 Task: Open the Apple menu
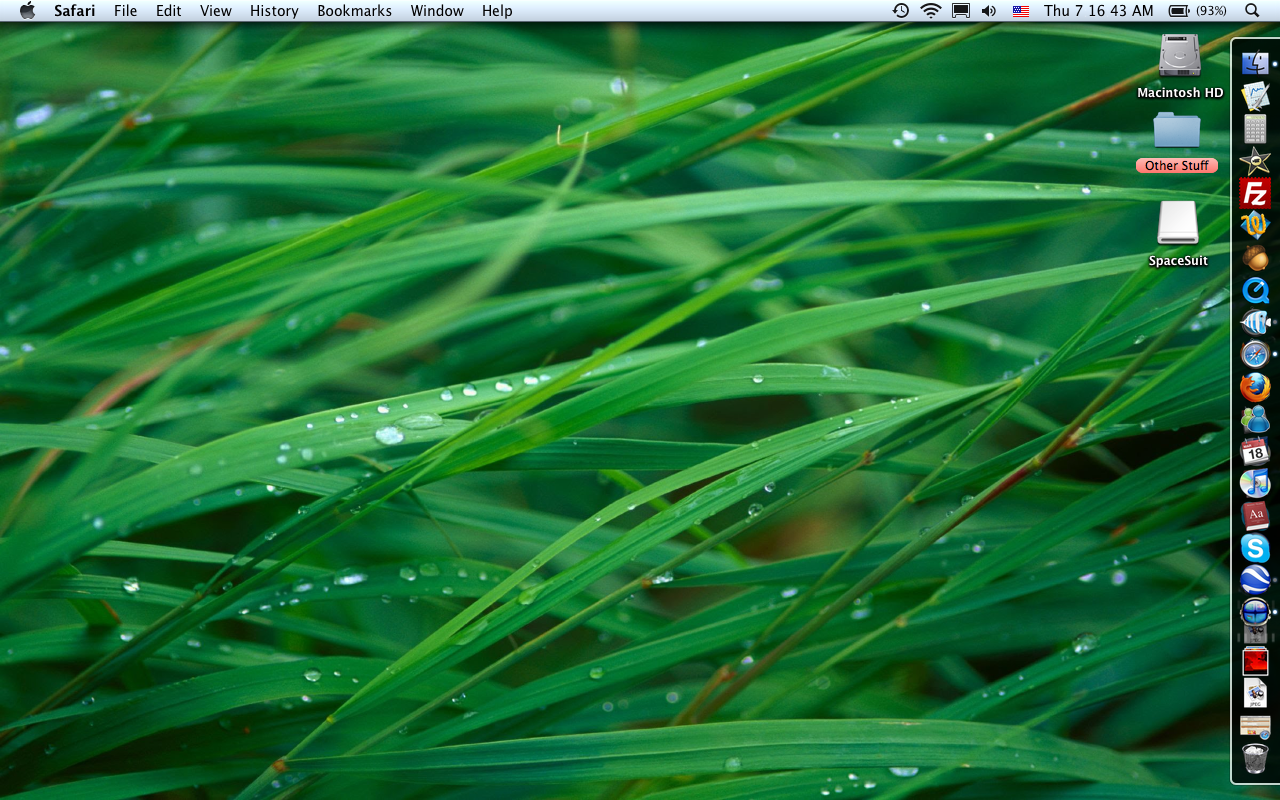coord(27,11)
